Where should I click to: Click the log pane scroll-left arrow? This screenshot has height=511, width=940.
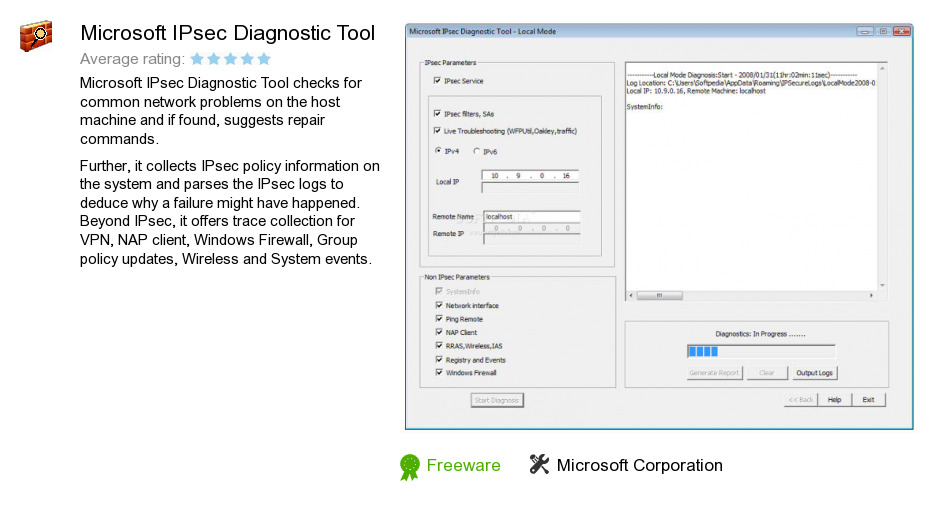coord(630,296)
